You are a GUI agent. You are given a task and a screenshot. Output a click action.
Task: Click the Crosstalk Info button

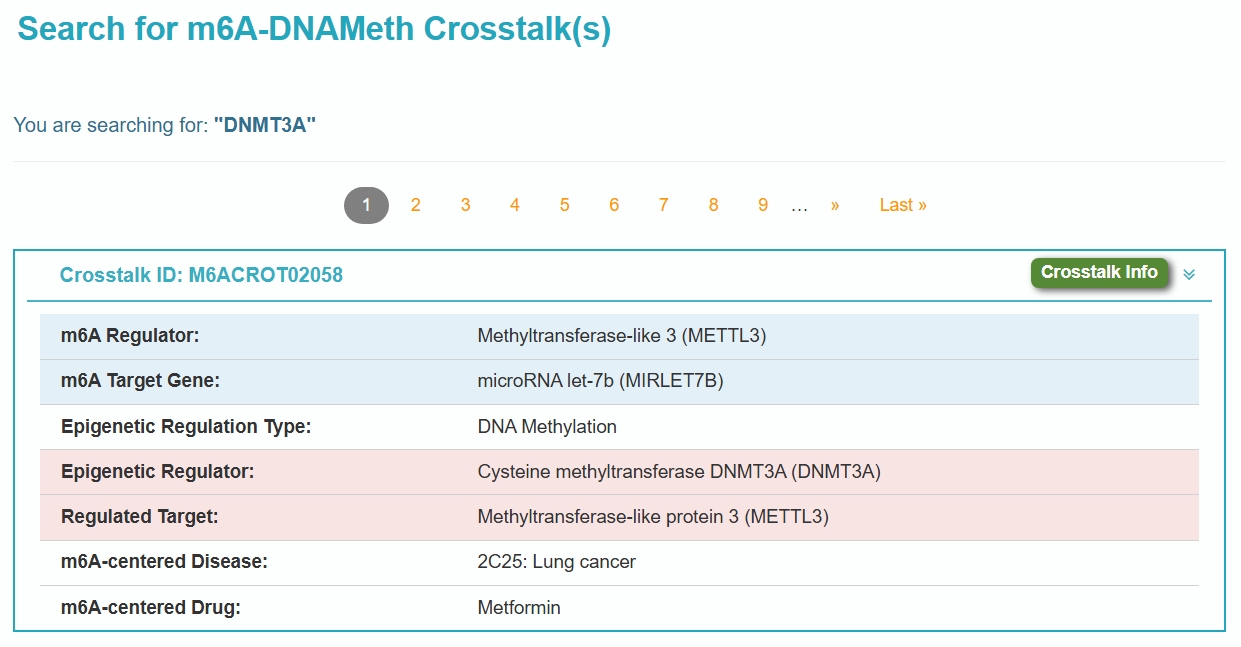click(x=1099, y=272)
